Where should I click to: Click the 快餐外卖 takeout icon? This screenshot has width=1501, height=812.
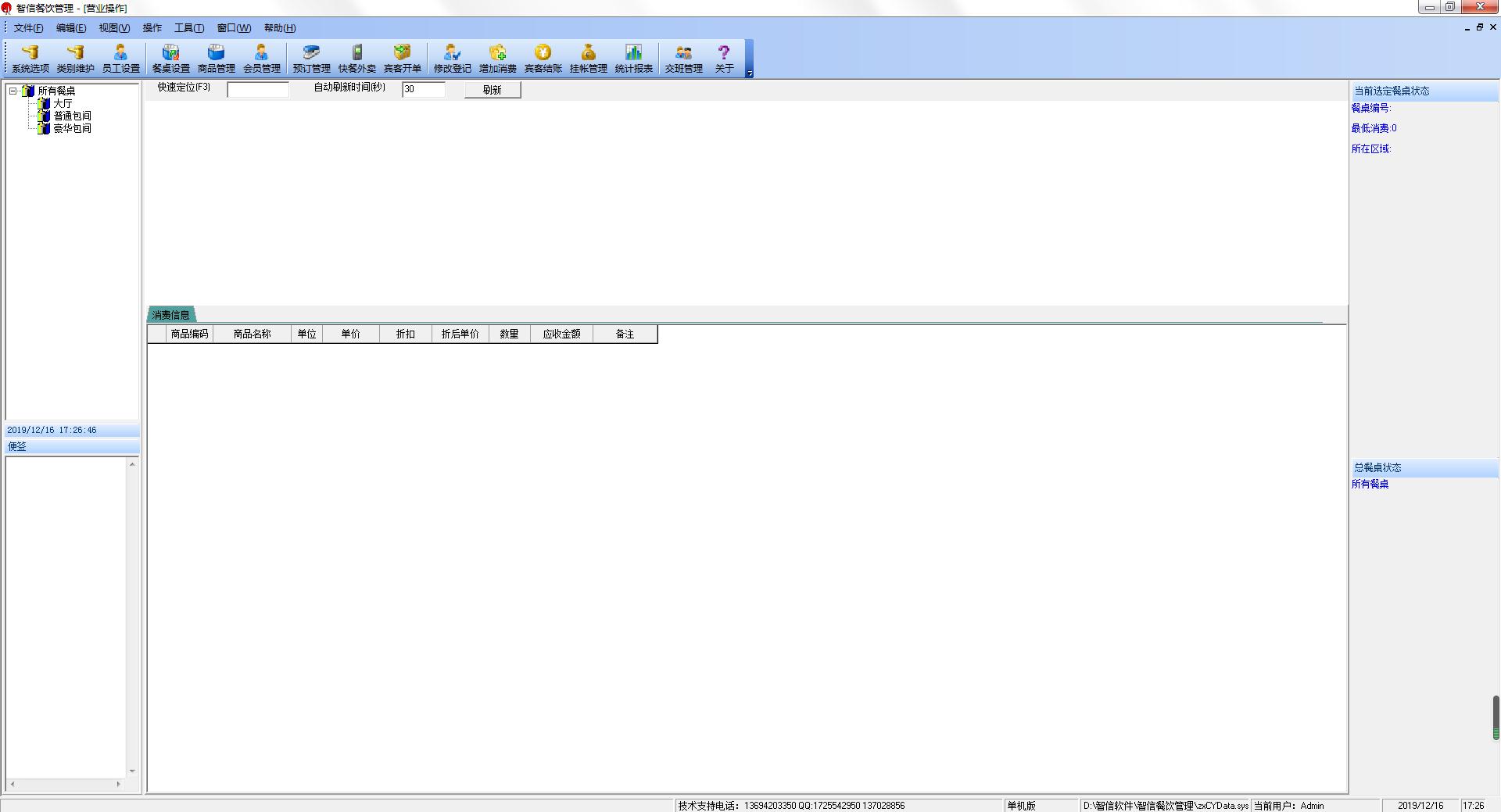356,58
